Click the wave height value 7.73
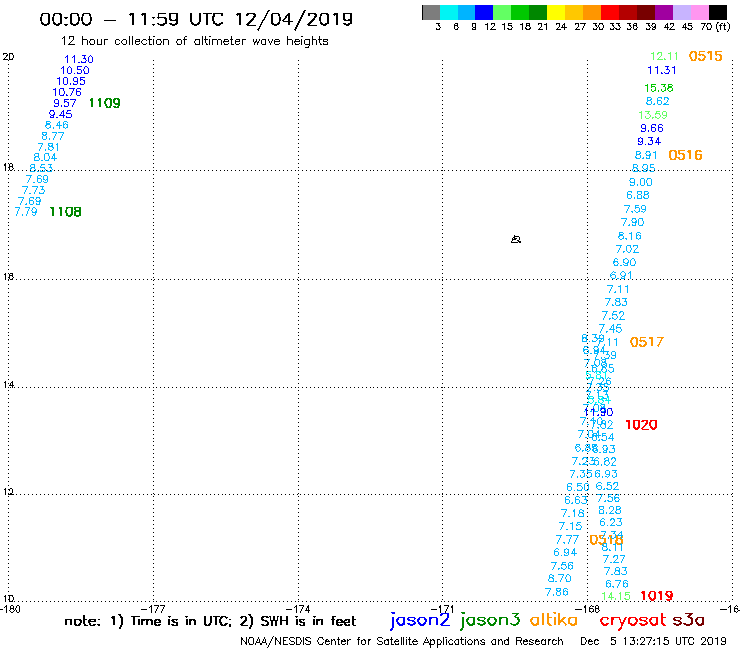This screenshot has width=740, height=650. click(x=34, y=190)
